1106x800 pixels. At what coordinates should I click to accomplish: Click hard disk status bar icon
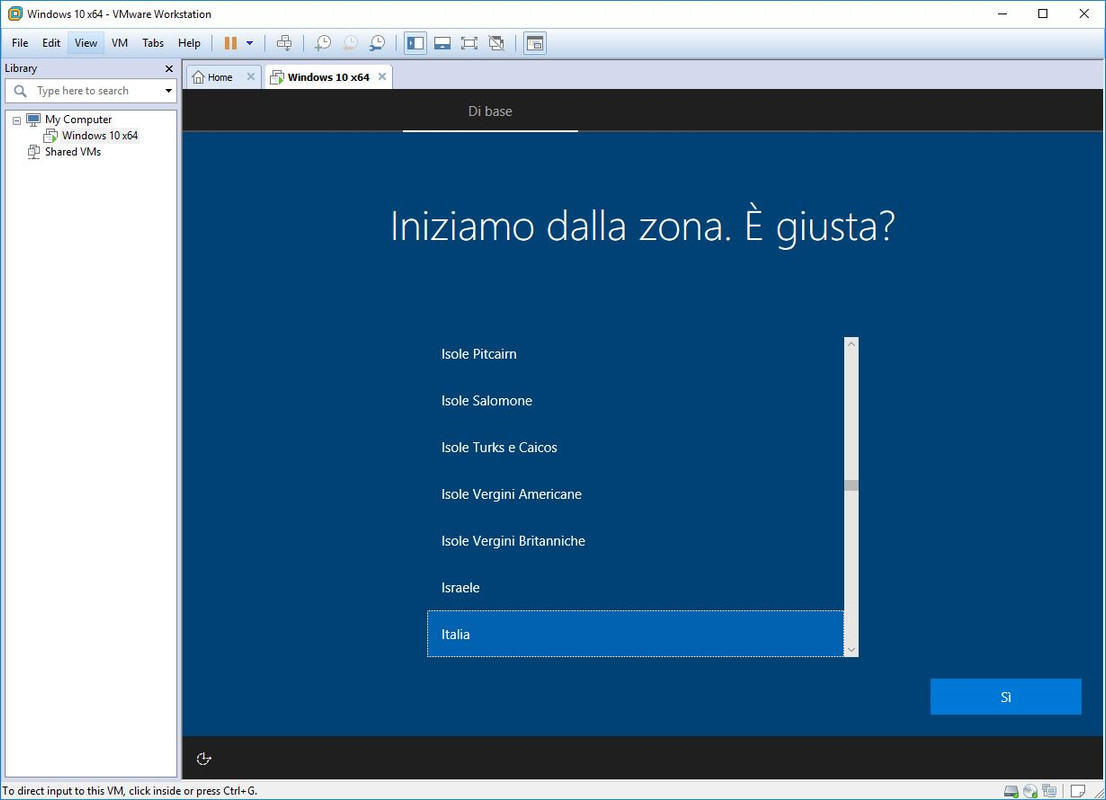(1011, 792)
